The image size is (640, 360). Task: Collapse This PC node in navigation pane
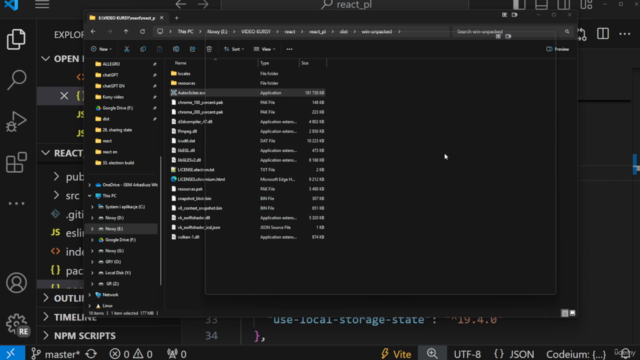90,196
